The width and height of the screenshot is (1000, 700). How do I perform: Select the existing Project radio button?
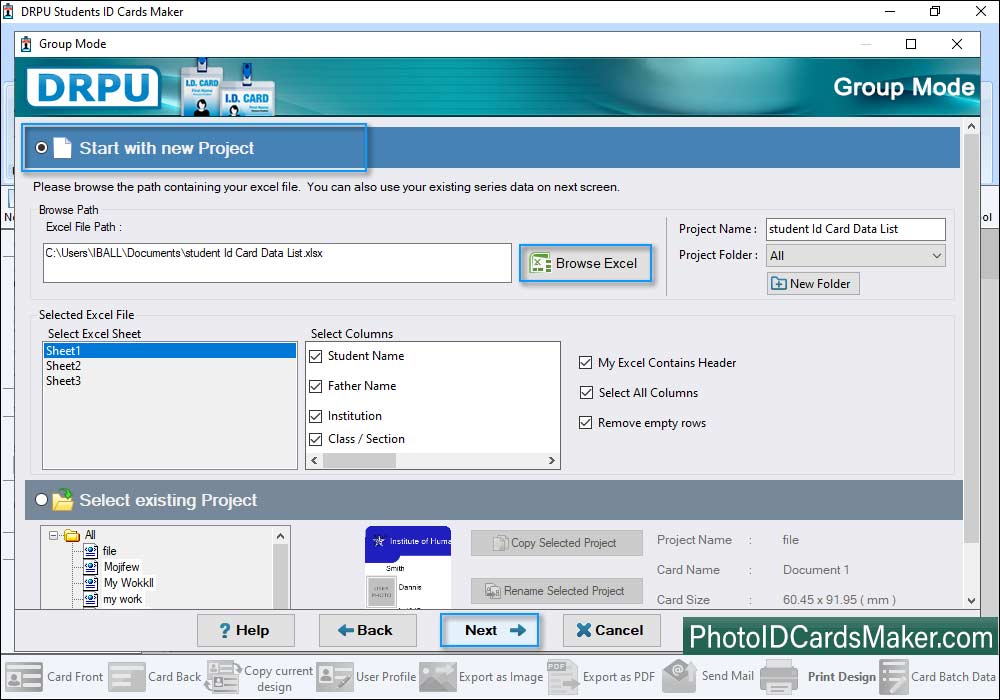pyautogui.click(x=41, y=500)
